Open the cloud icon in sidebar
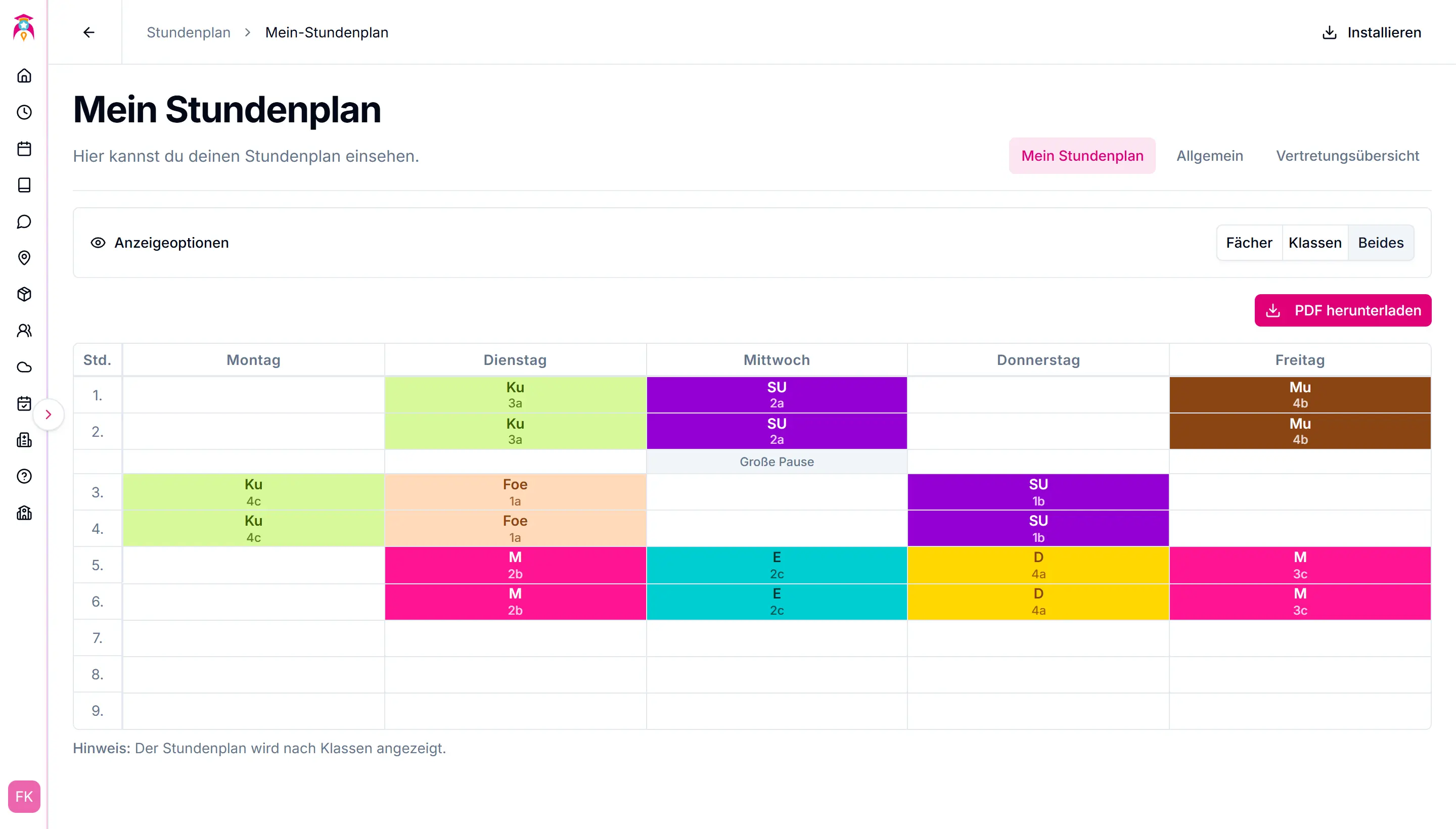 click(x=24, y=367)
